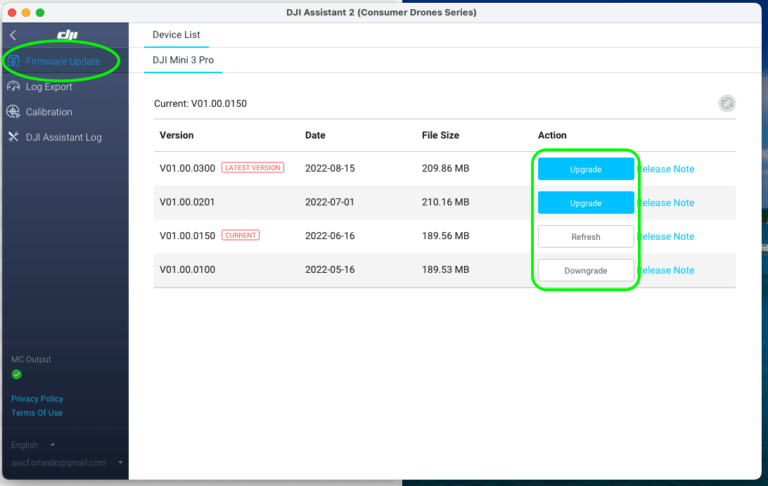Upgrade to firmware V01.00.0300
Screen dimensions: 768x486
pos(586,169)
